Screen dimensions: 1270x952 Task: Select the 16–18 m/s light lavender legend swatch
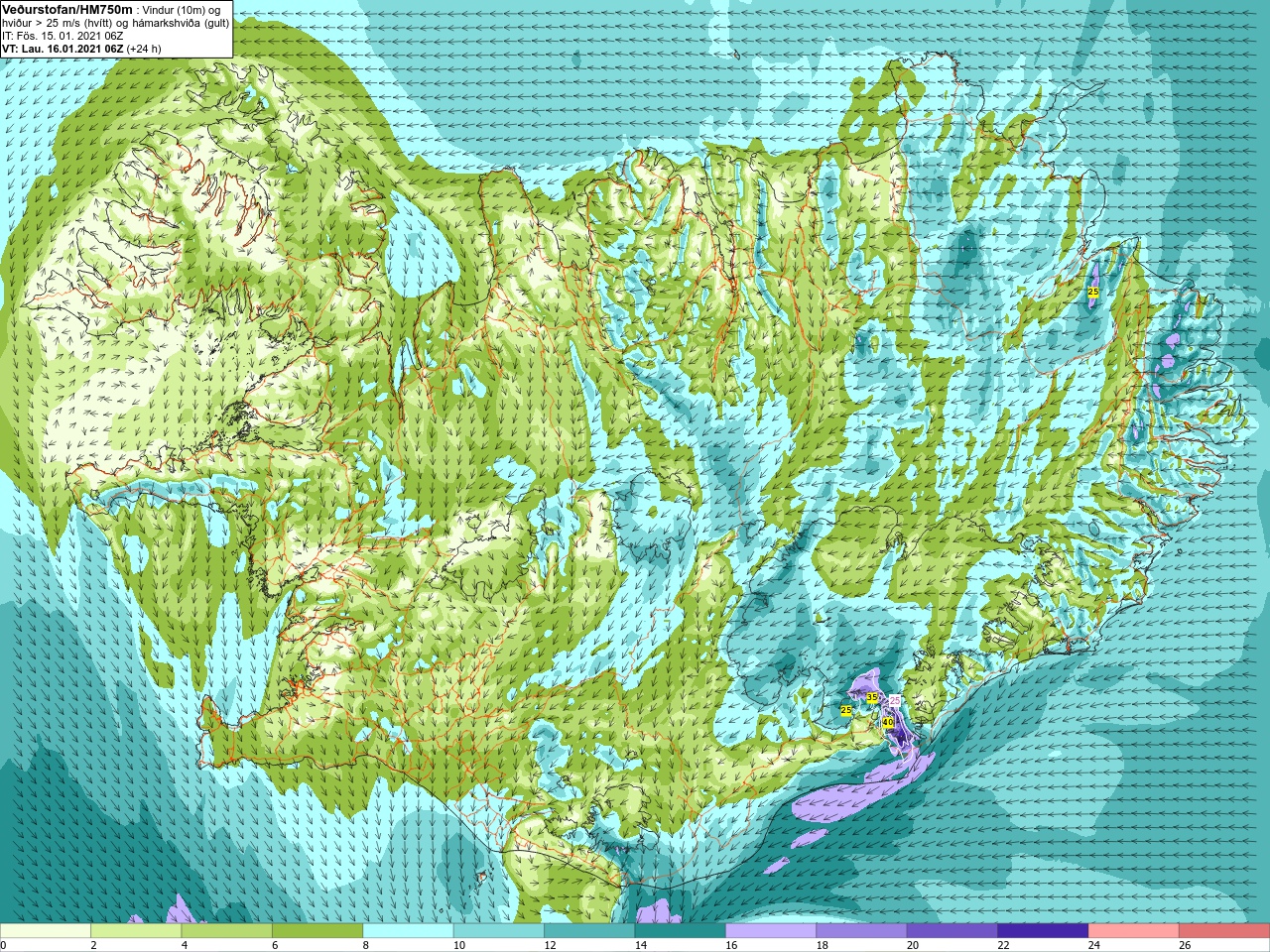coord(771,931)
